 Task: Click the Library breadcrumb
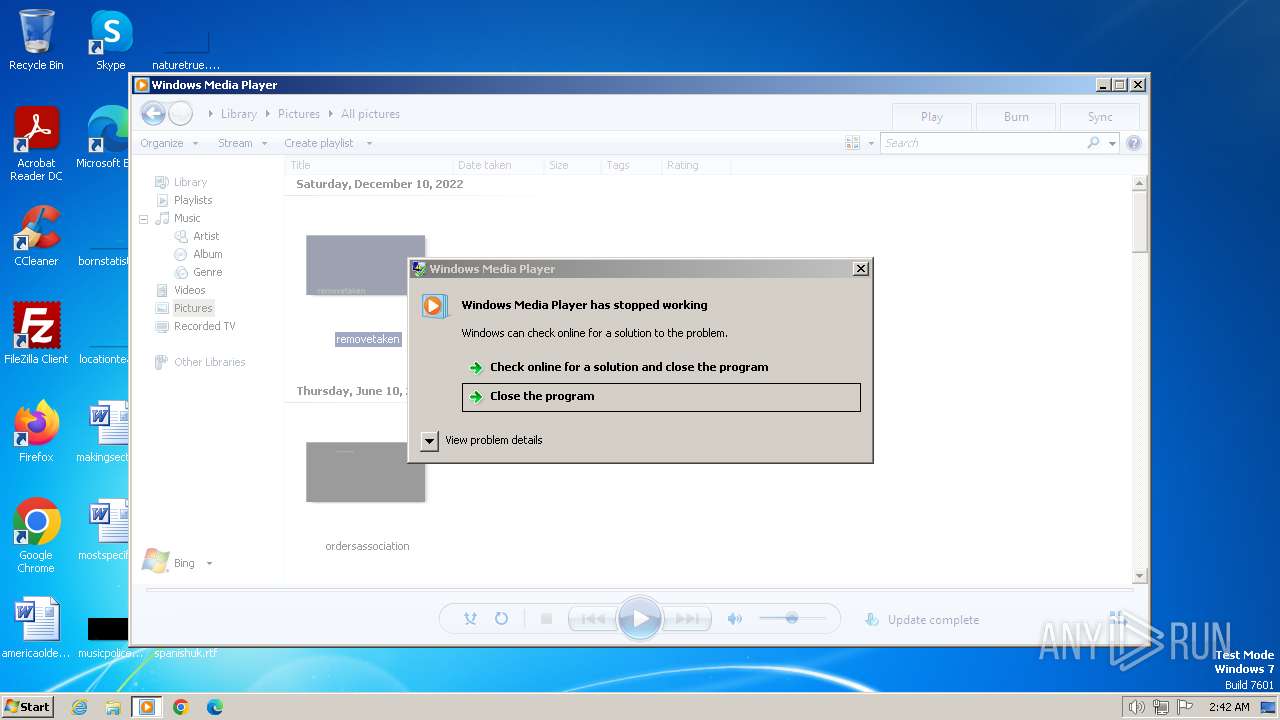[238, 114]
